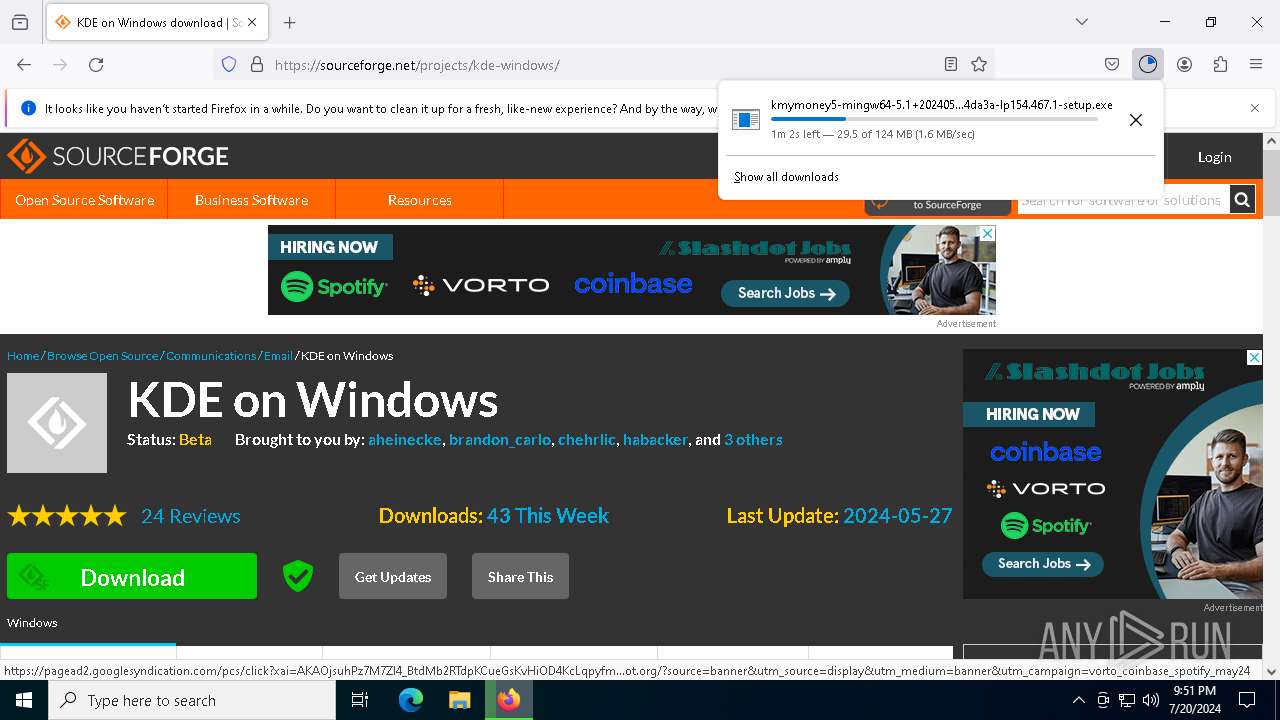The width and height of the screenshot is (1280, 720).
Task: Close the top banner advertisement
Action: 987,233
